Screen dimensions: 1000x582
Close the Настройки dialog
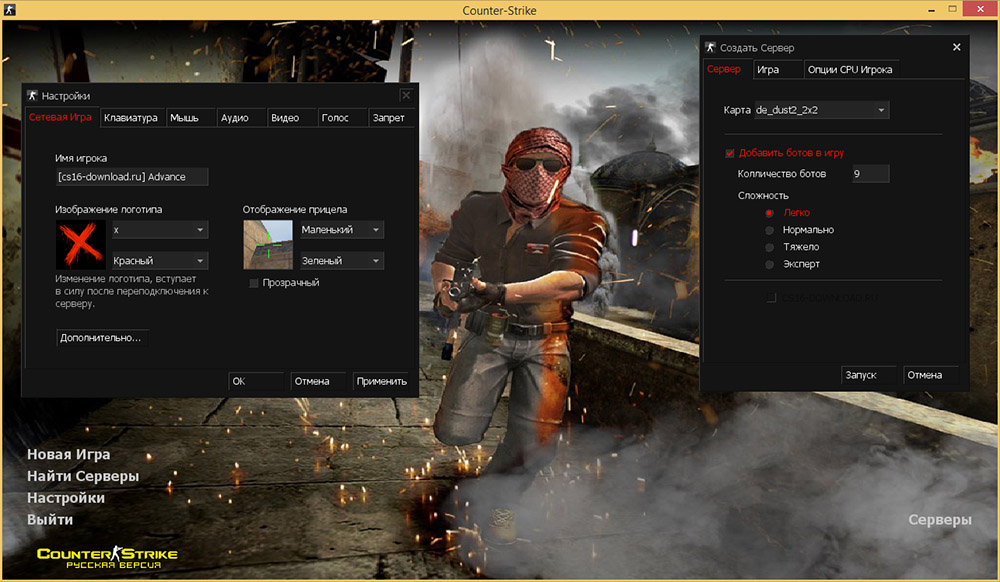(x=406, y=96)
